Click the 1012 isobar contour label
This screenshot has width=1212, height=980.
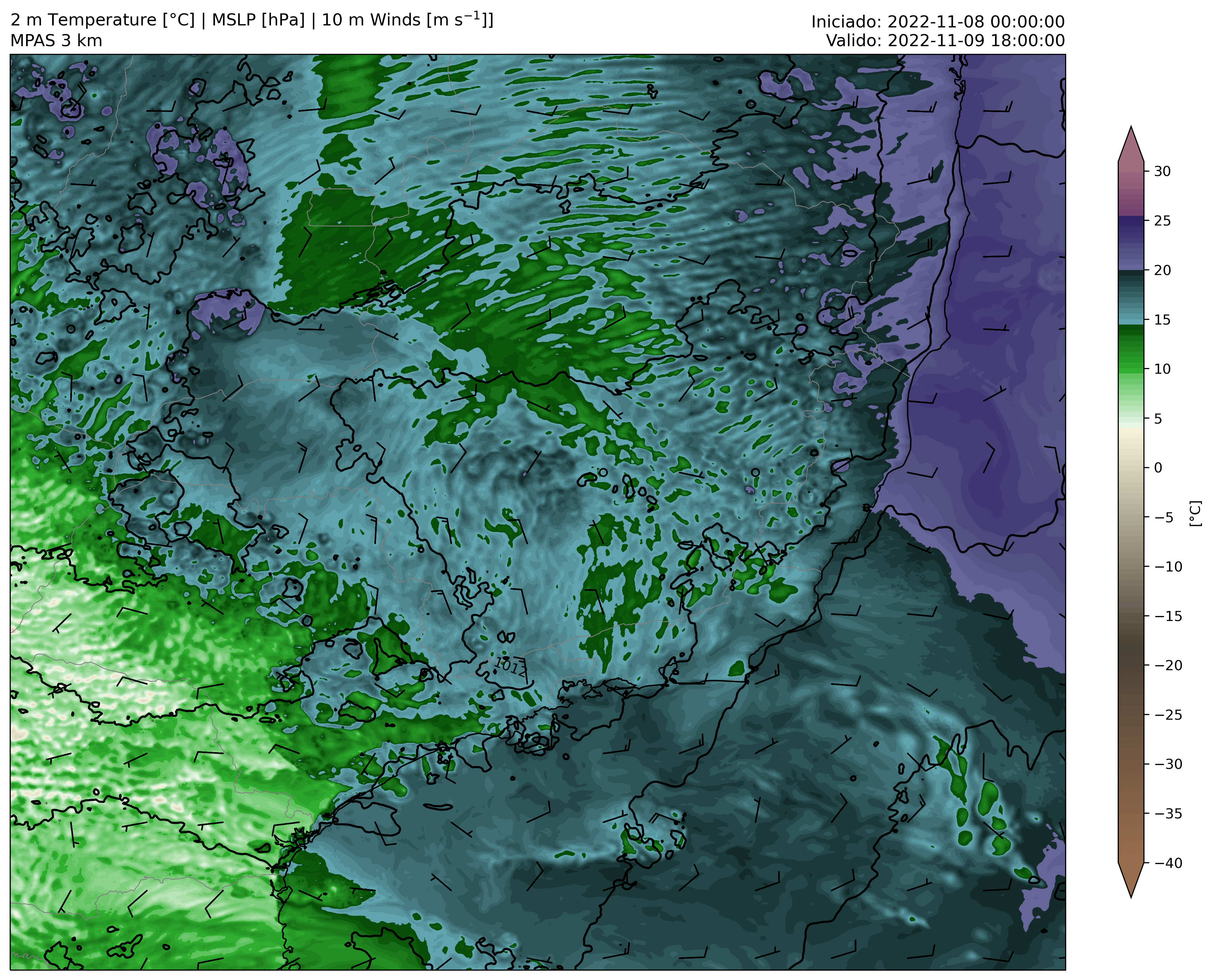[510, 668]
